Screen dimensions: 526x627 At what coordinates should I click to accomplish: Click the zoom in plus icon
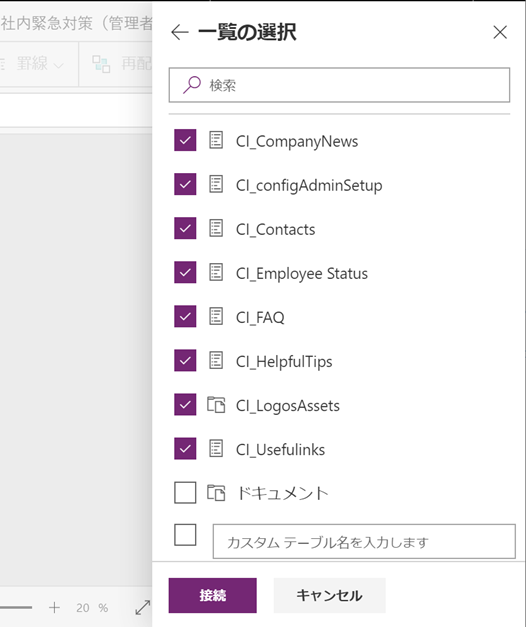[54, 607]
